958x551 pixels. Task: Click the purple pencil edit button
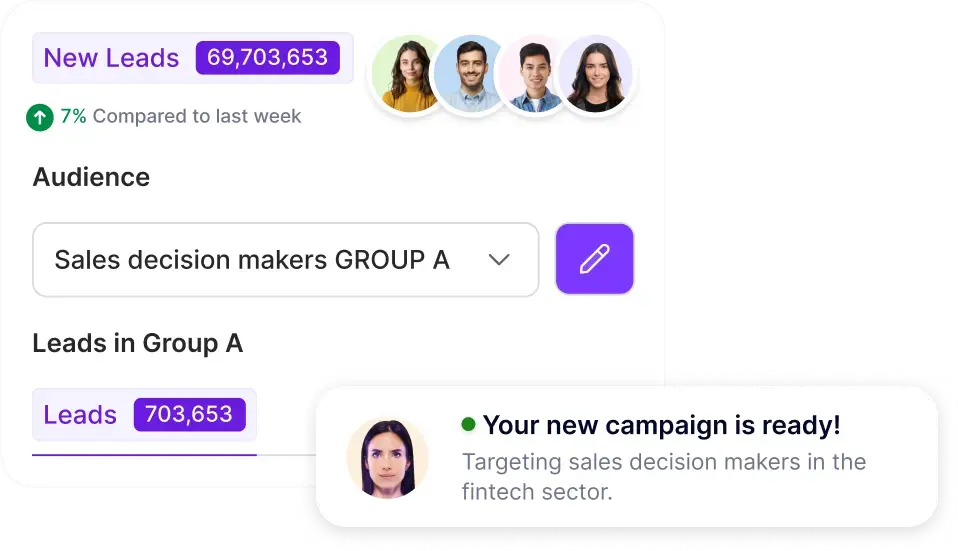click(x=594, y=259)
